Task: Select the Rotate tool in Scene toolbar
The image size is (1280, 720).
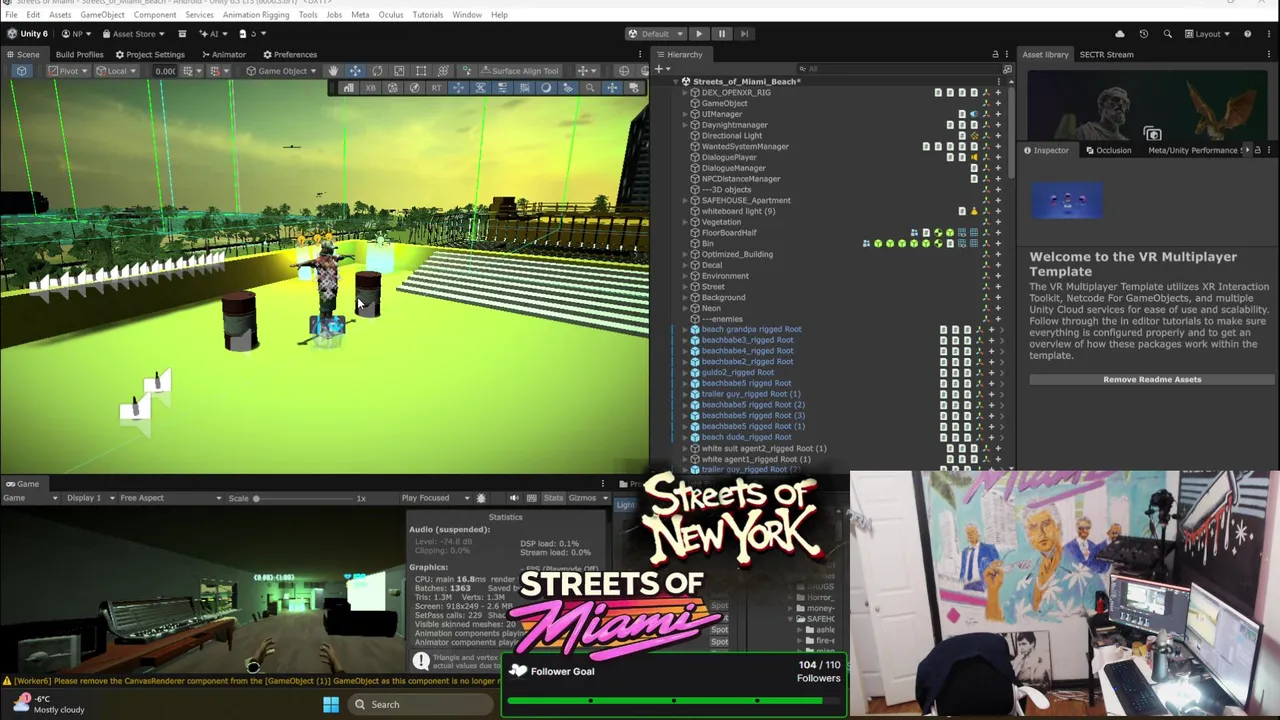Action: click(377, 71)
